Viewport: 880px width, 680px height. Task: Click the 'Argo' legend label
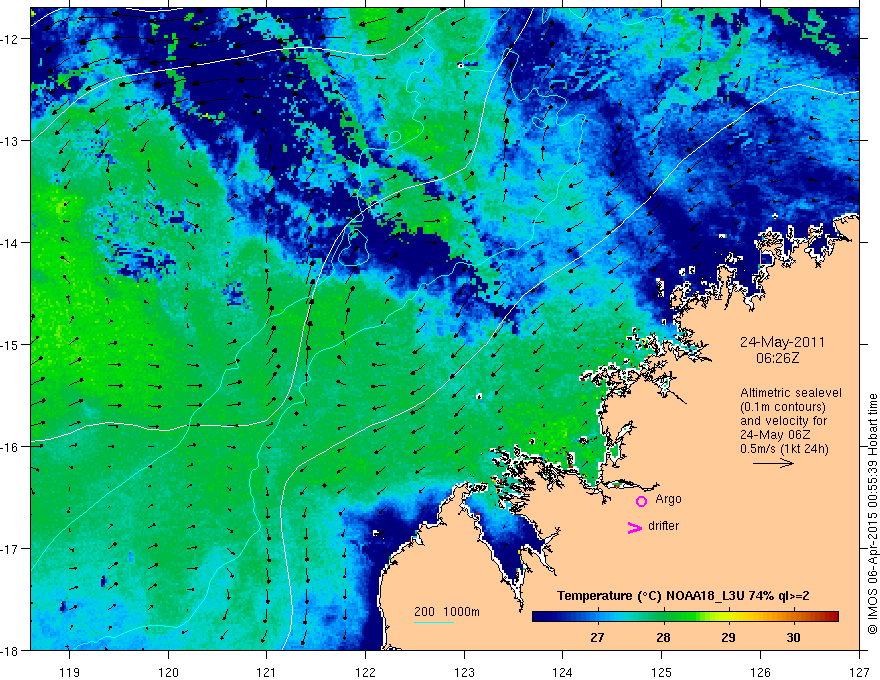tap(668, 499)
